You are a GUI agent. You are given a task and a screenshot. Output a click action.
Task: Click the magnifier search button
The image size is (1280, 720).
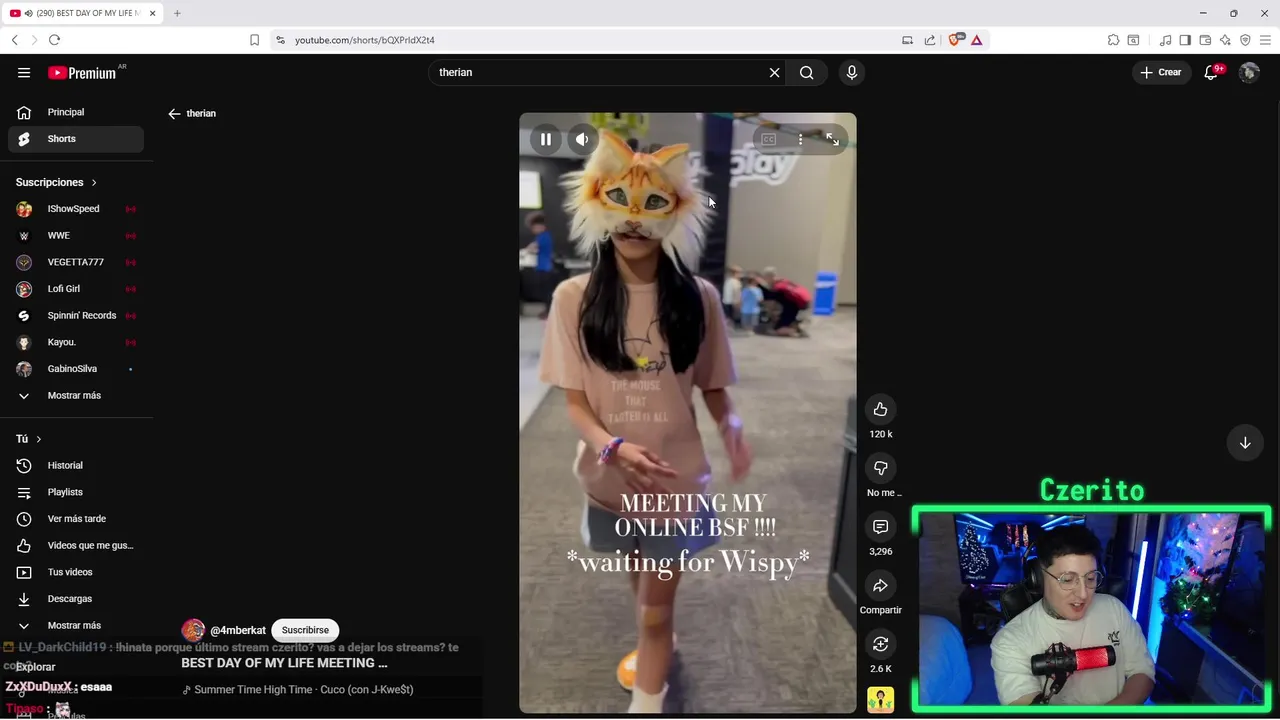tap(806, 72)
